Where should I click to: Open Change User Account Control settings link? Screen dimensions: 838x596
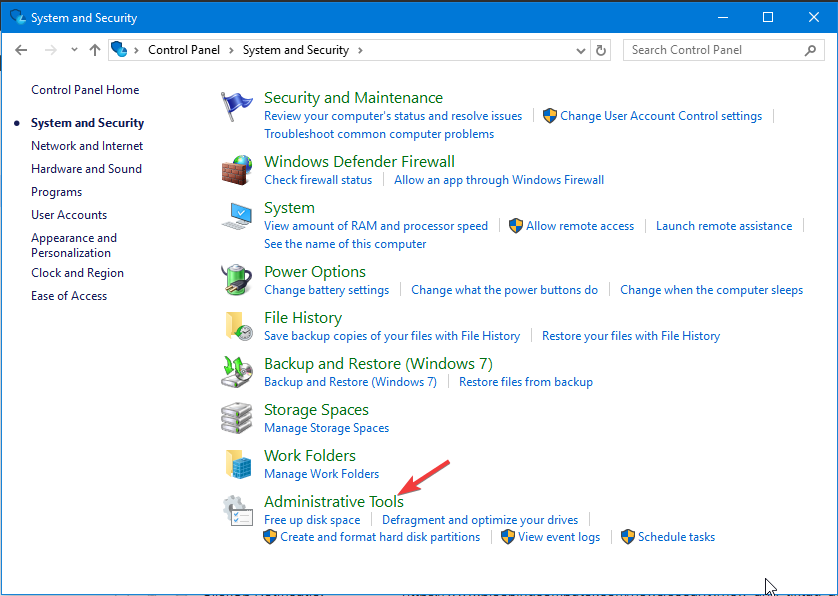tap(661, 116)
